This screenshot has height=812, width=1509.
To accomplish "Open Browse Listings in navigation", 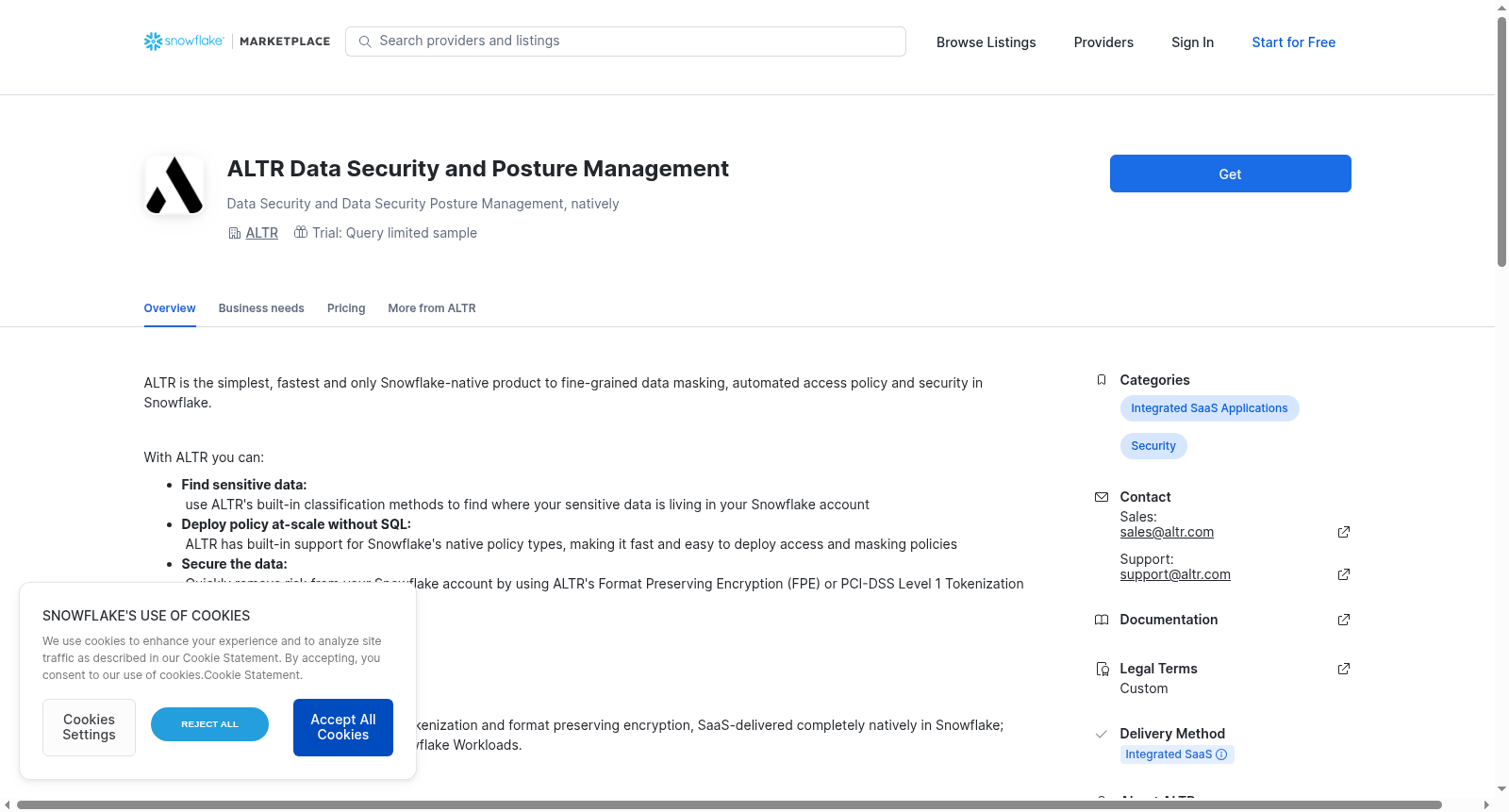I will point(986,42).
